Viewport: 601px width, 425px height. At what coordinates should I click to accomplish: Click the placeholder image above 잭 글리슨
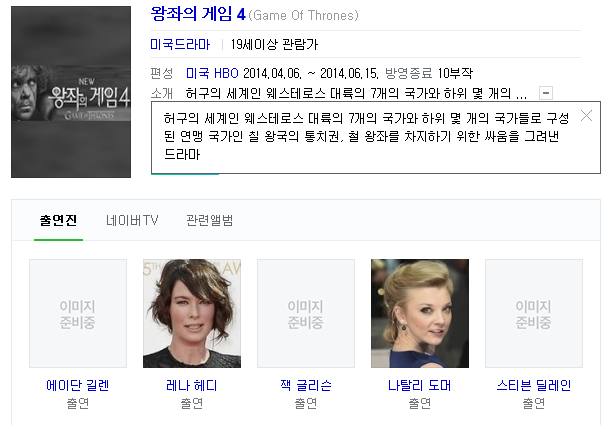tap(306, 313)
